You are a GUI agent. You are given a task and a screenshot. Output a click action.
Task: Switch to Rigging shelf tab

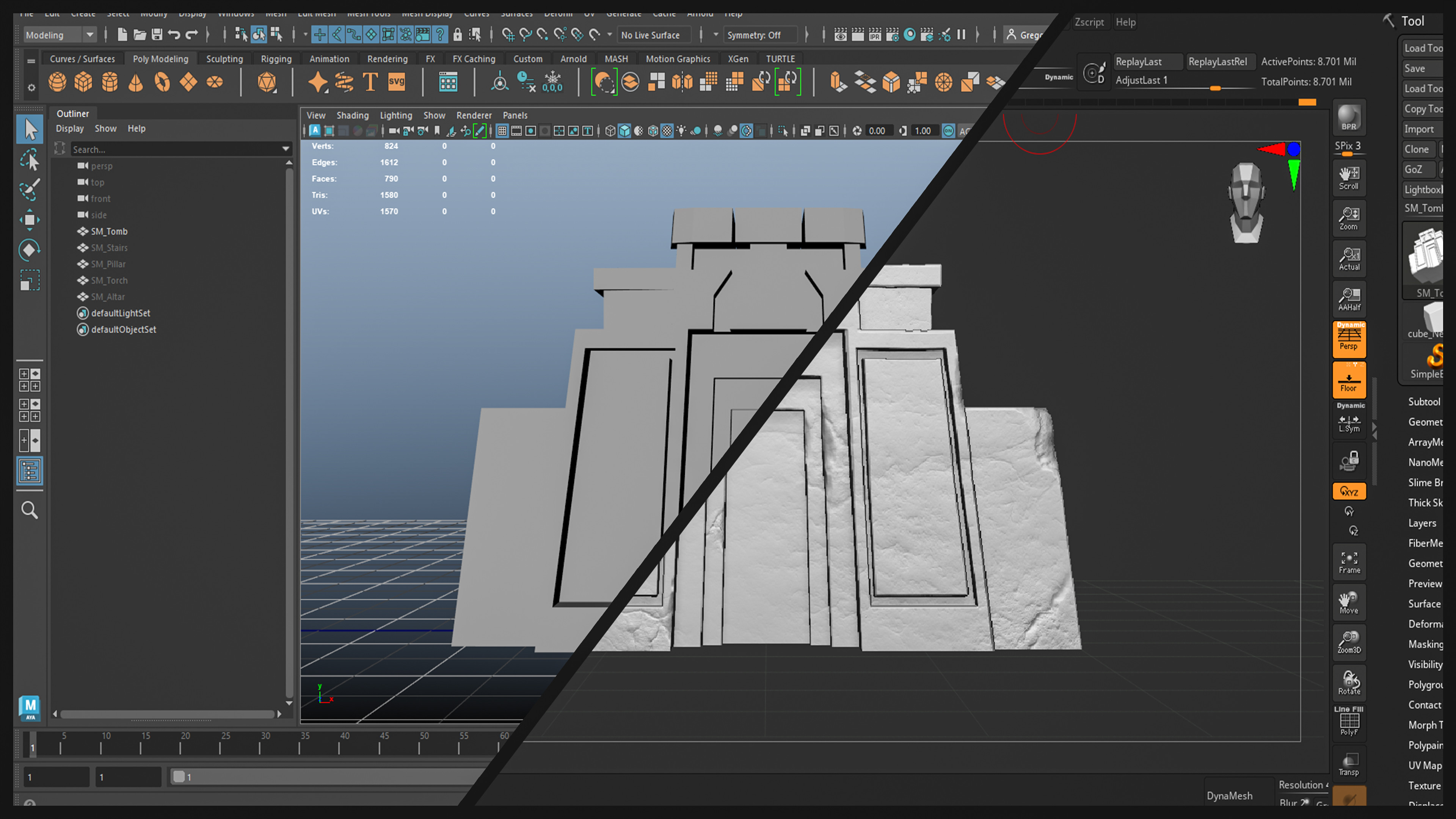276,59
